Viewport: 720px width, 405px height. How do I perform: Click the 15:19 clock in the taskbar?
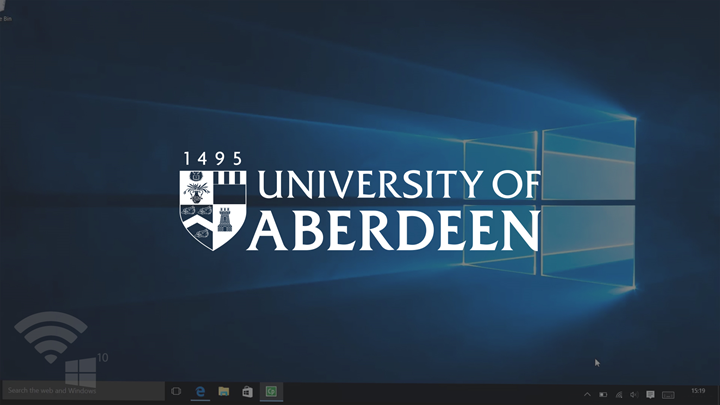click(697, 391)
